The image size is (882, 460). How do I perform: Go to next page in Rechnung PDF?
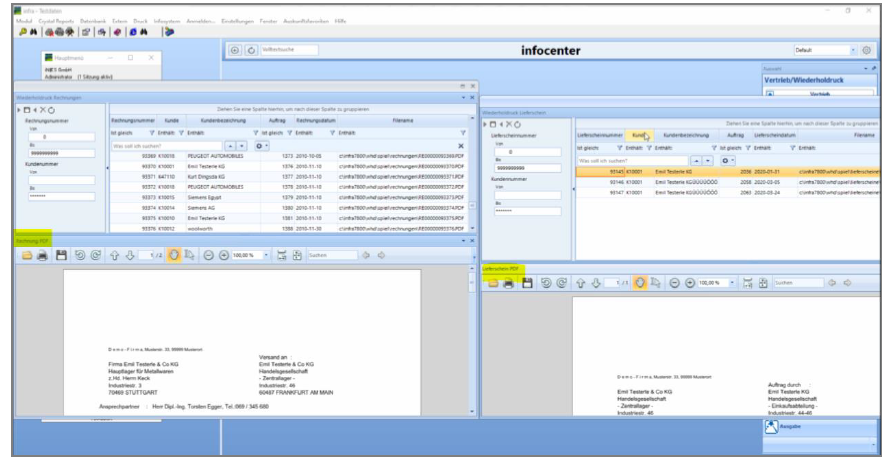[130, 256]
